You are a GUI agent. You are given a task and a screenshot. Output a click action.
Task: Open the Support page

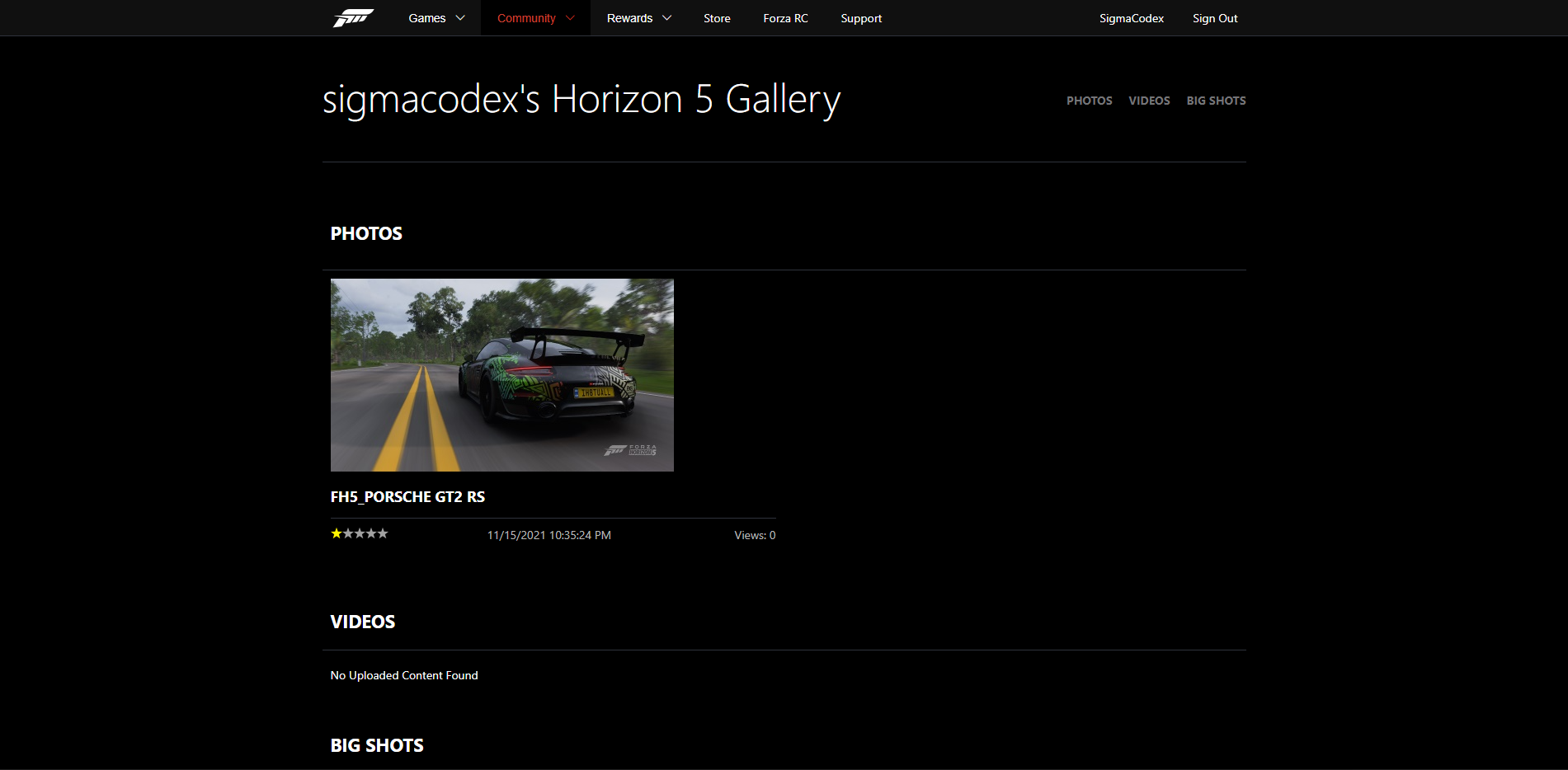tap(861, 18)
